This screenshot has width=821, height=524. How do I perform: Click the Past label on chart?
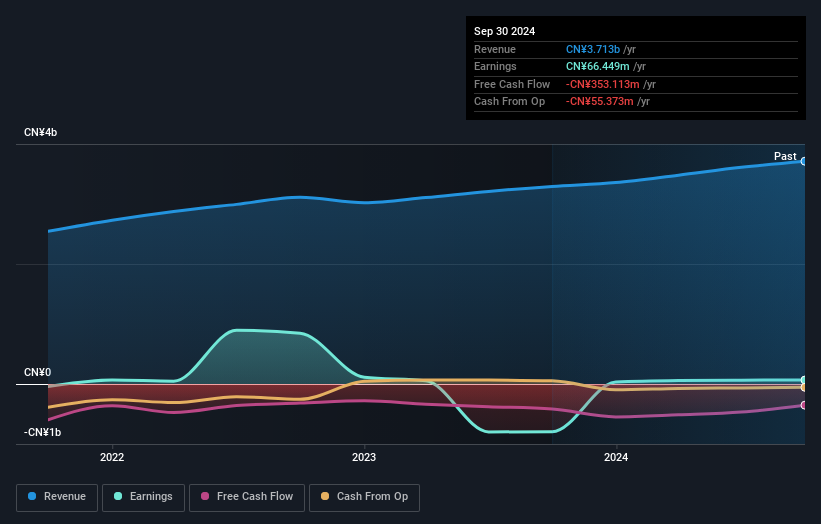point(785,156)
